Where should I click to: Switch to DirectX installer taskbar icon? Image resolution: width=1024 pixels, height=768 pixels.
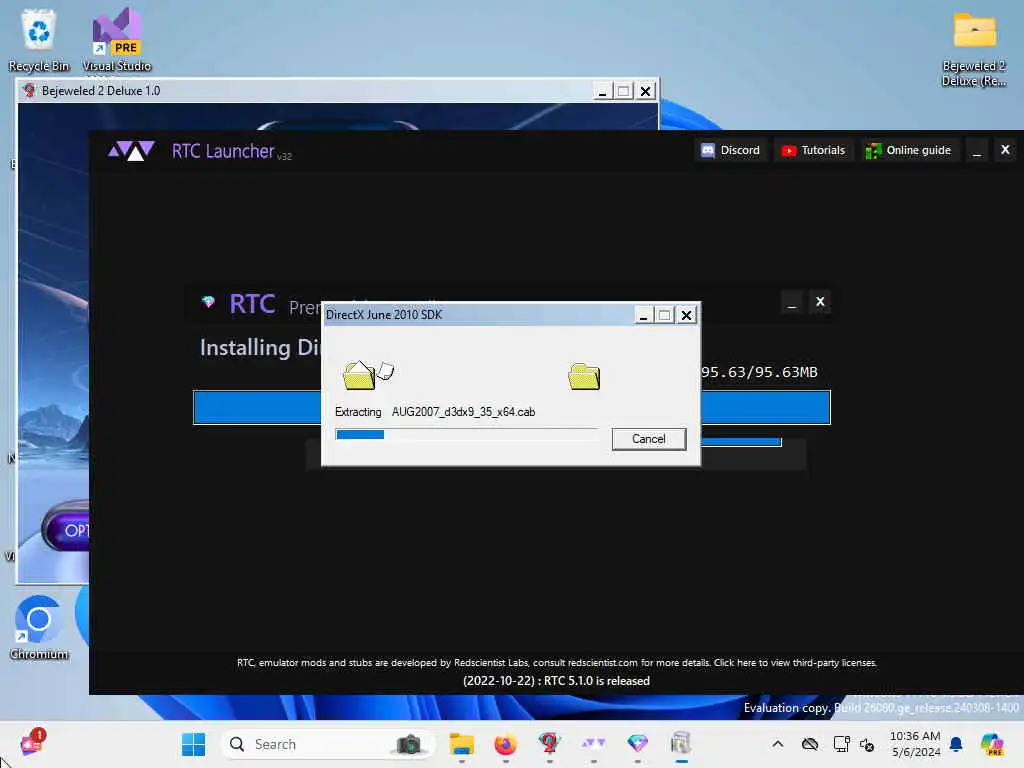point(681,744)
